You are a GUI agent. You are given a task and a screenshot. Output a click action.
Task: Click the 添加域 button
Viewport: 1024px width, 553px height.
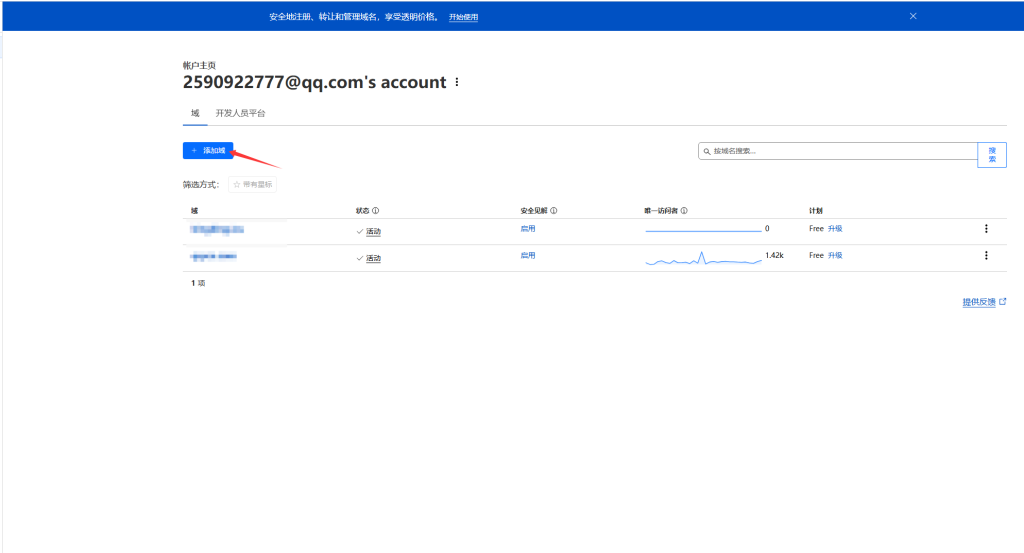(x=208, y=151)
